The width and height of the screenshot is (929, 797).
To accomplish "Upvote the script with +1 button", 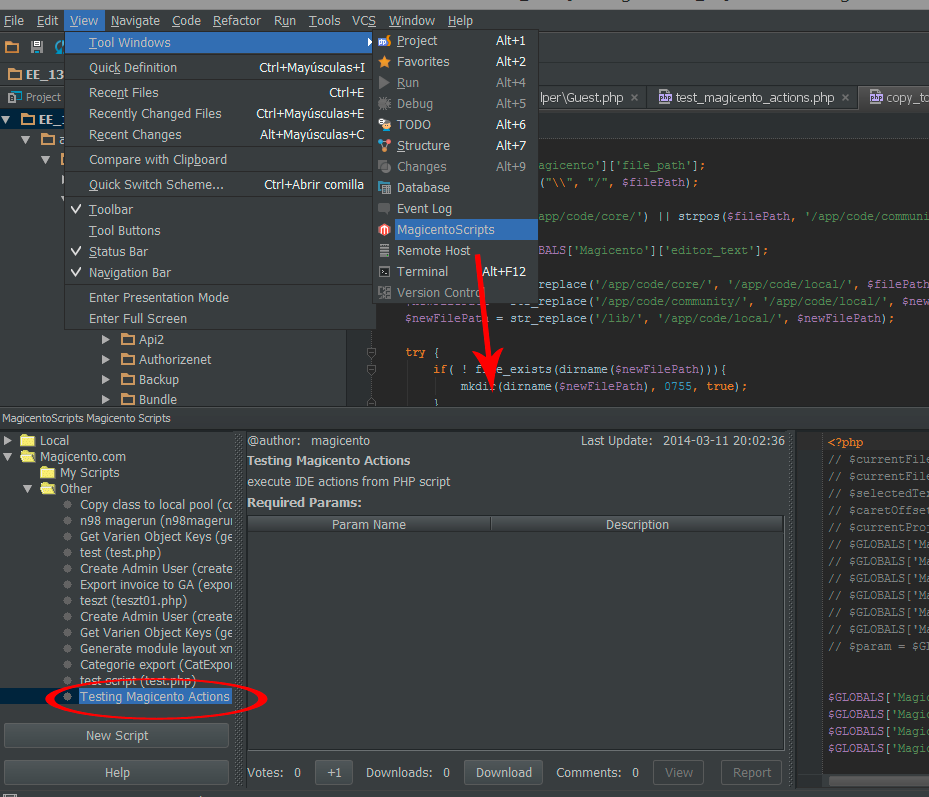I will pyautogui.click(x=334, y=773).
